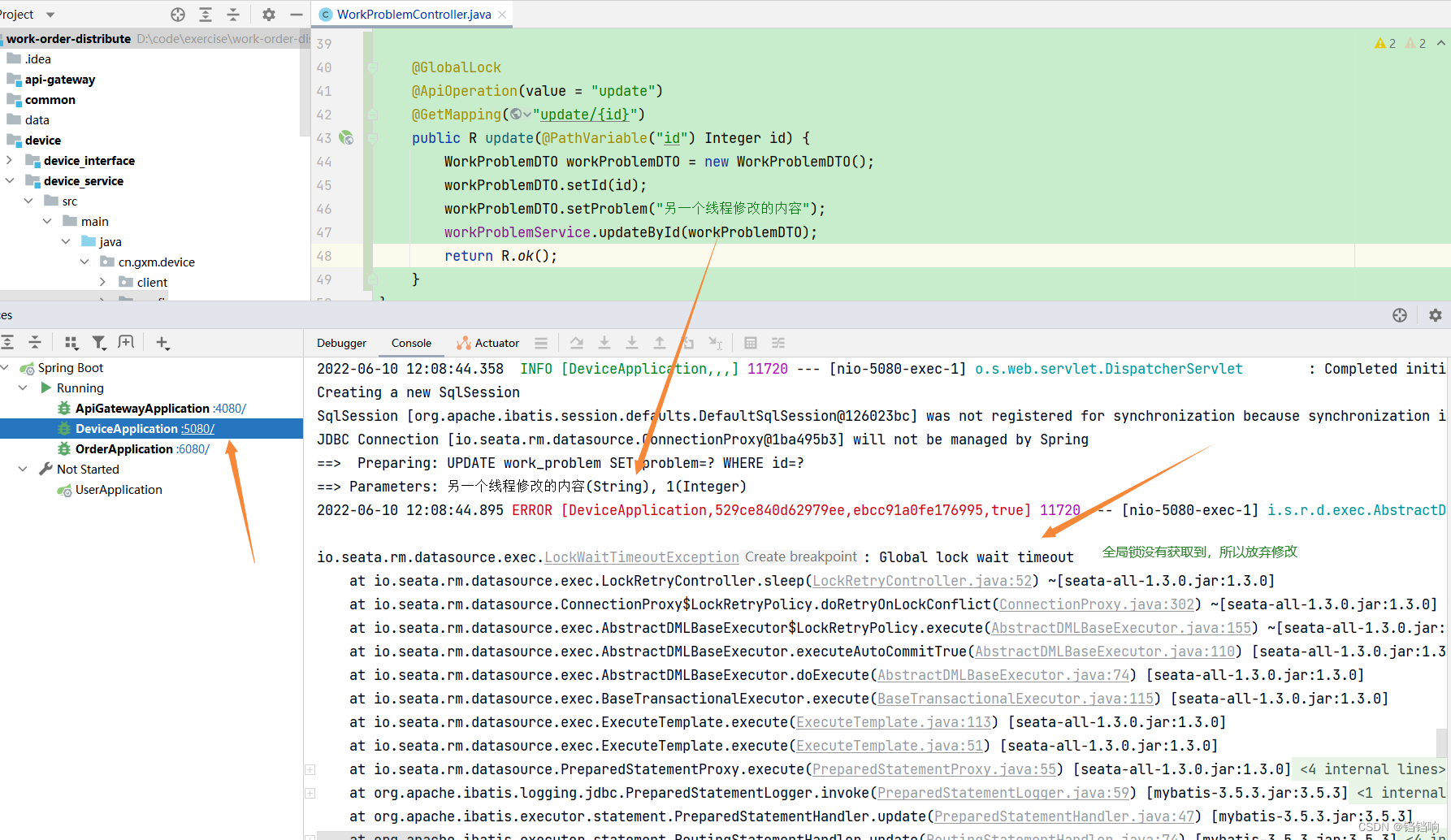The image size is (1451, 840).
Task: Open the Project view dropdown arrow
Action: click(50, 15)
